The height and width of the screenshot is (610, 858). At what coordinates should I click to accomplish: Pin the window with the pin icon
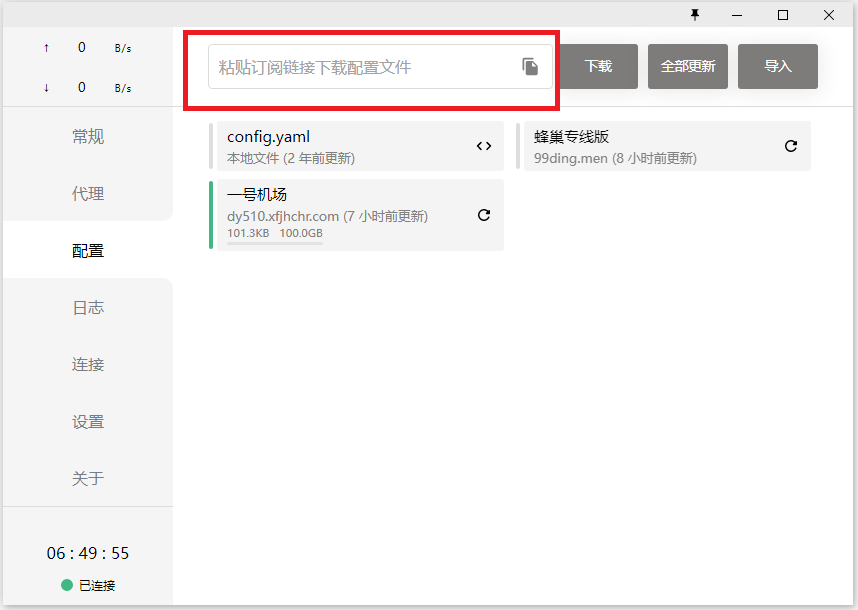[695, 15]
